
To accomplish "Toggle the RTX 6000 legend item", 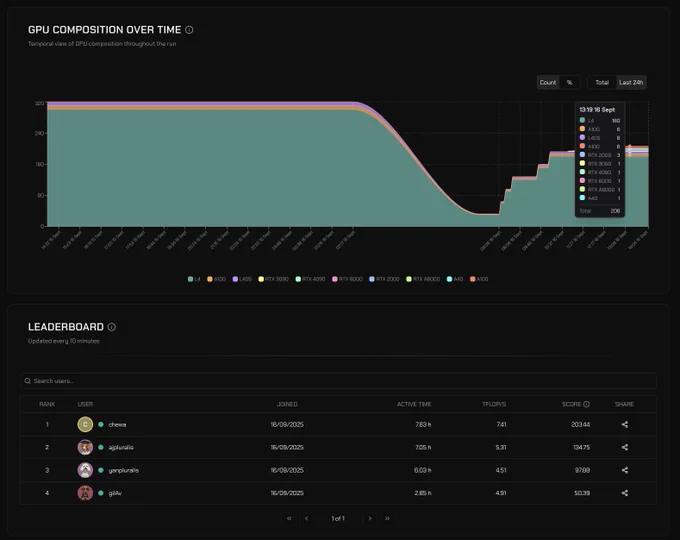I will tap(347, 279).
